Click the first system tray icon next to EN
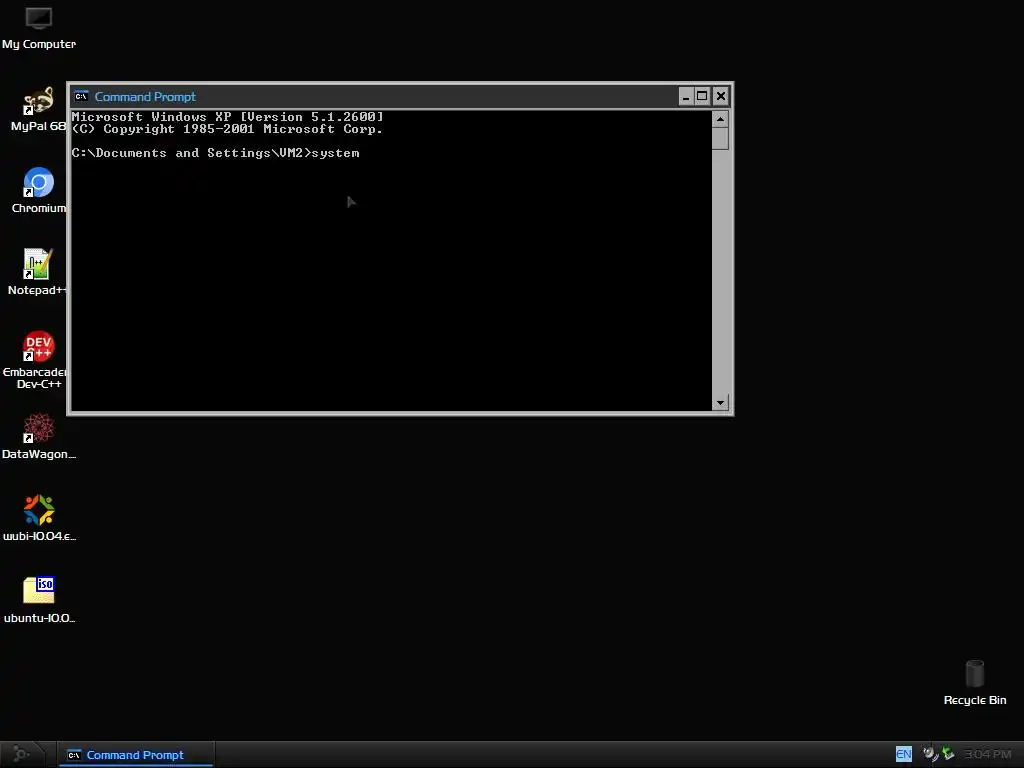The height and width of the screenshot is (768, 1024). [x=930, y=754]
